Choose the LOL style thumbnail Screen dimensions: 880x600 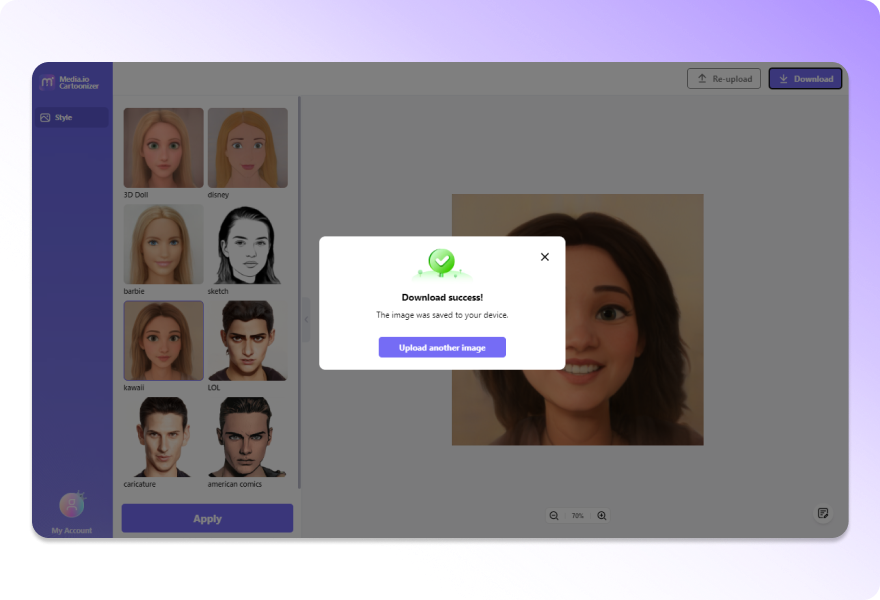(247, 341)
